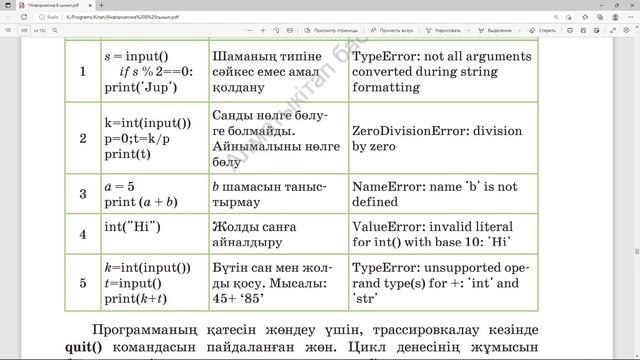Click the text 'ValueError: invalid literal for int()'
This screenshot has height=360, width=640.
432,234
